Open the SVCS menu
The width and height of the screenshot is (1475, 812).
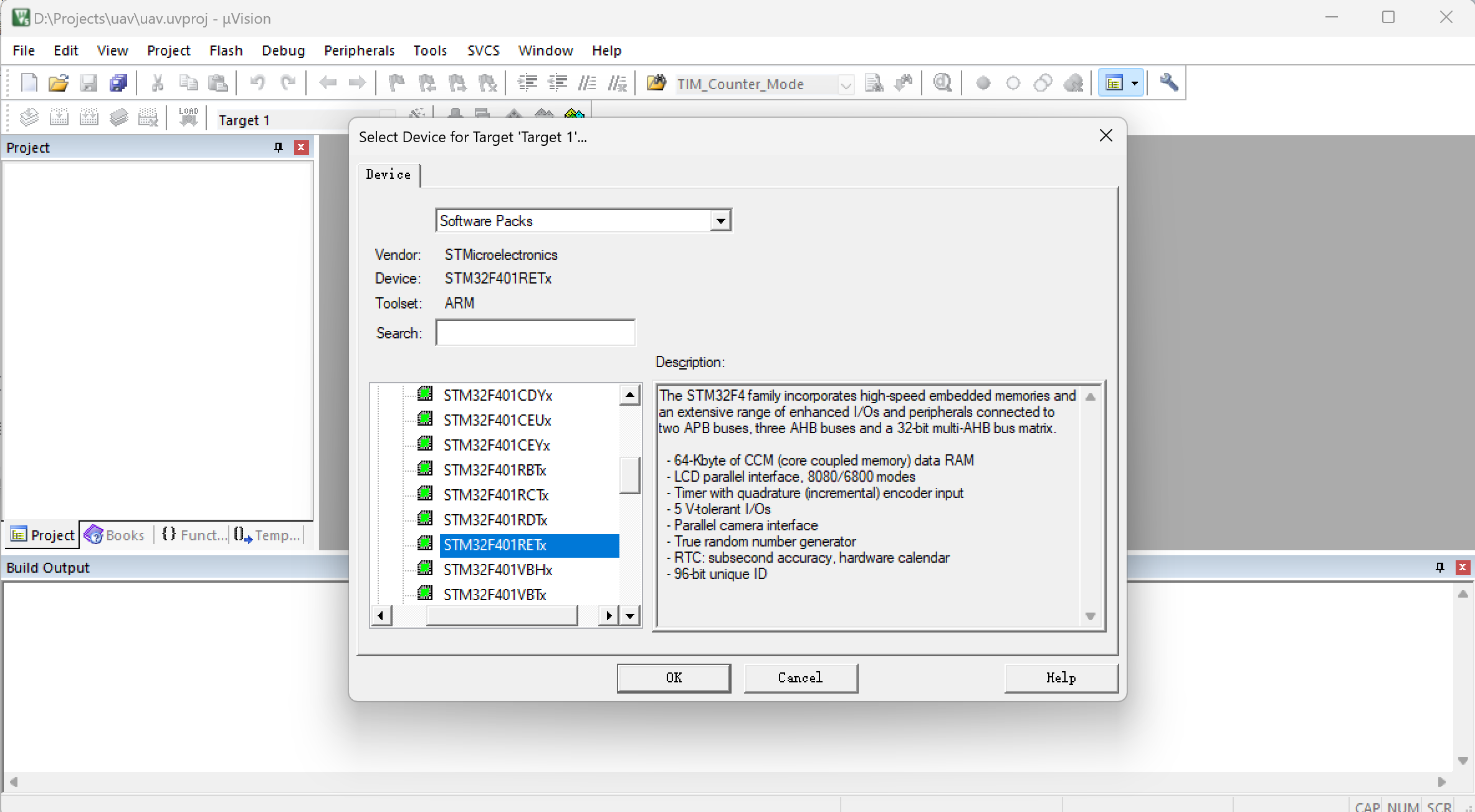[483, 50]
